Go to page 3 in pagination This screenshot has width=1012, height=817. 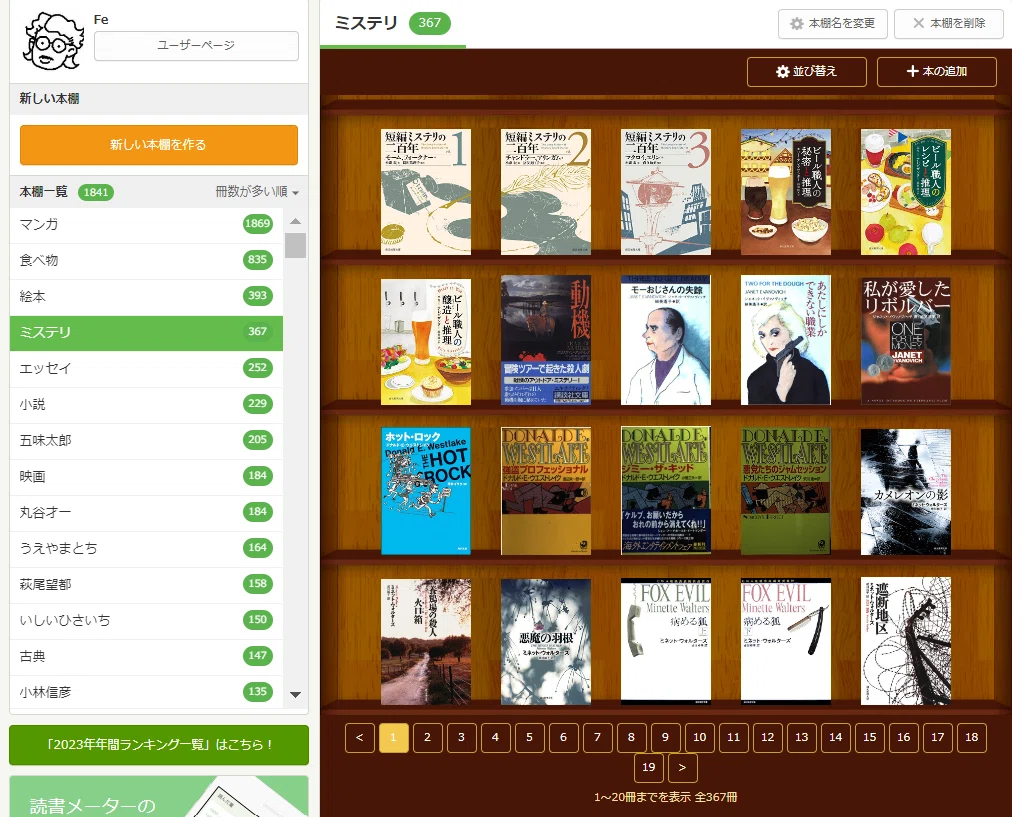[x=461, y=738]
